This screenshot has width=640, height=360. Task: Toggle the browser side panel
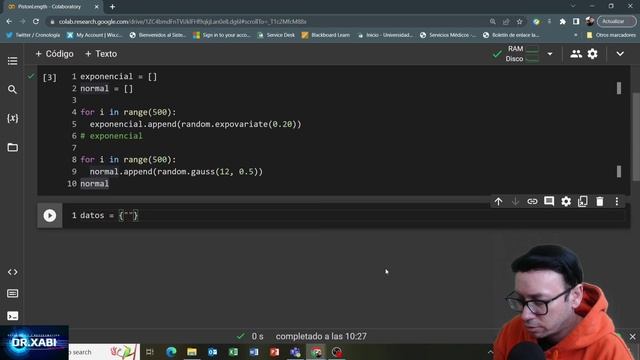[576, 22]
